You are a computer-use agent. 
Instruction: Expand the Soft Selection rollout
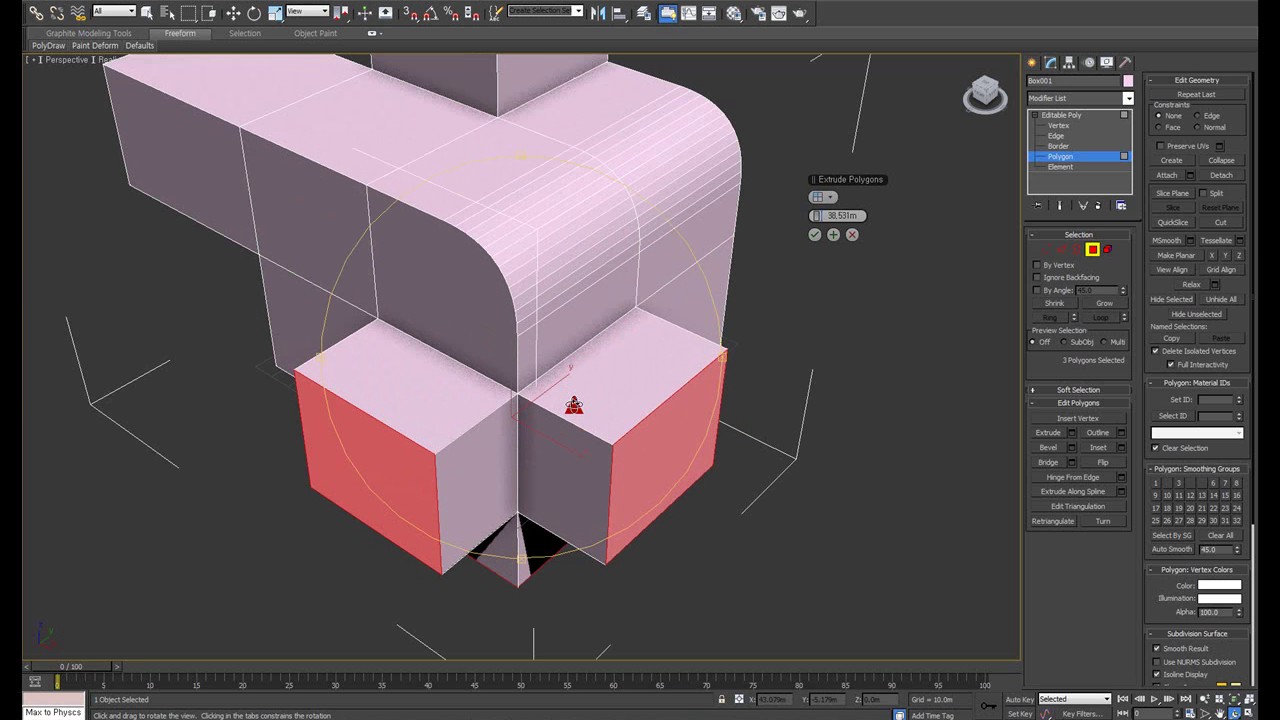tap(1078, 390)
